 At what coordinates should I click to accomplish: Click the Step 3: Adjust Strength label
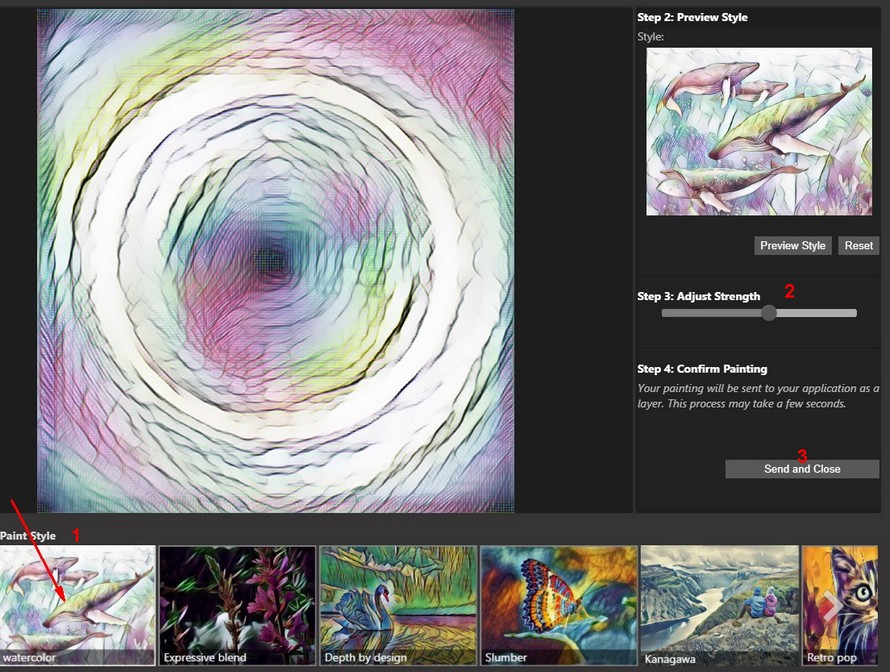(699, 296)
